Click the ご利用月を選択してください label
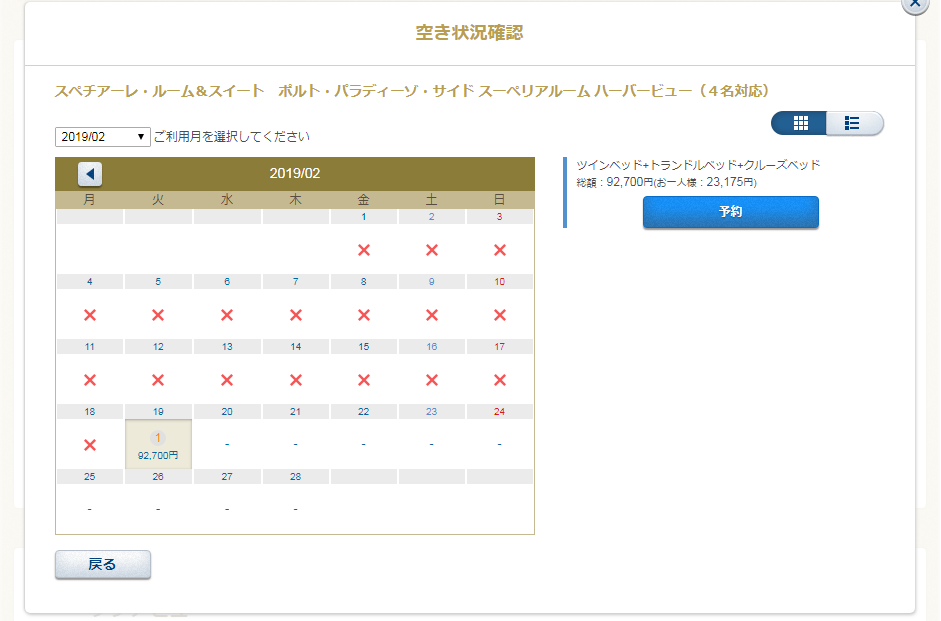This screenshot has height=621, width=941. [x=232, y=137]
